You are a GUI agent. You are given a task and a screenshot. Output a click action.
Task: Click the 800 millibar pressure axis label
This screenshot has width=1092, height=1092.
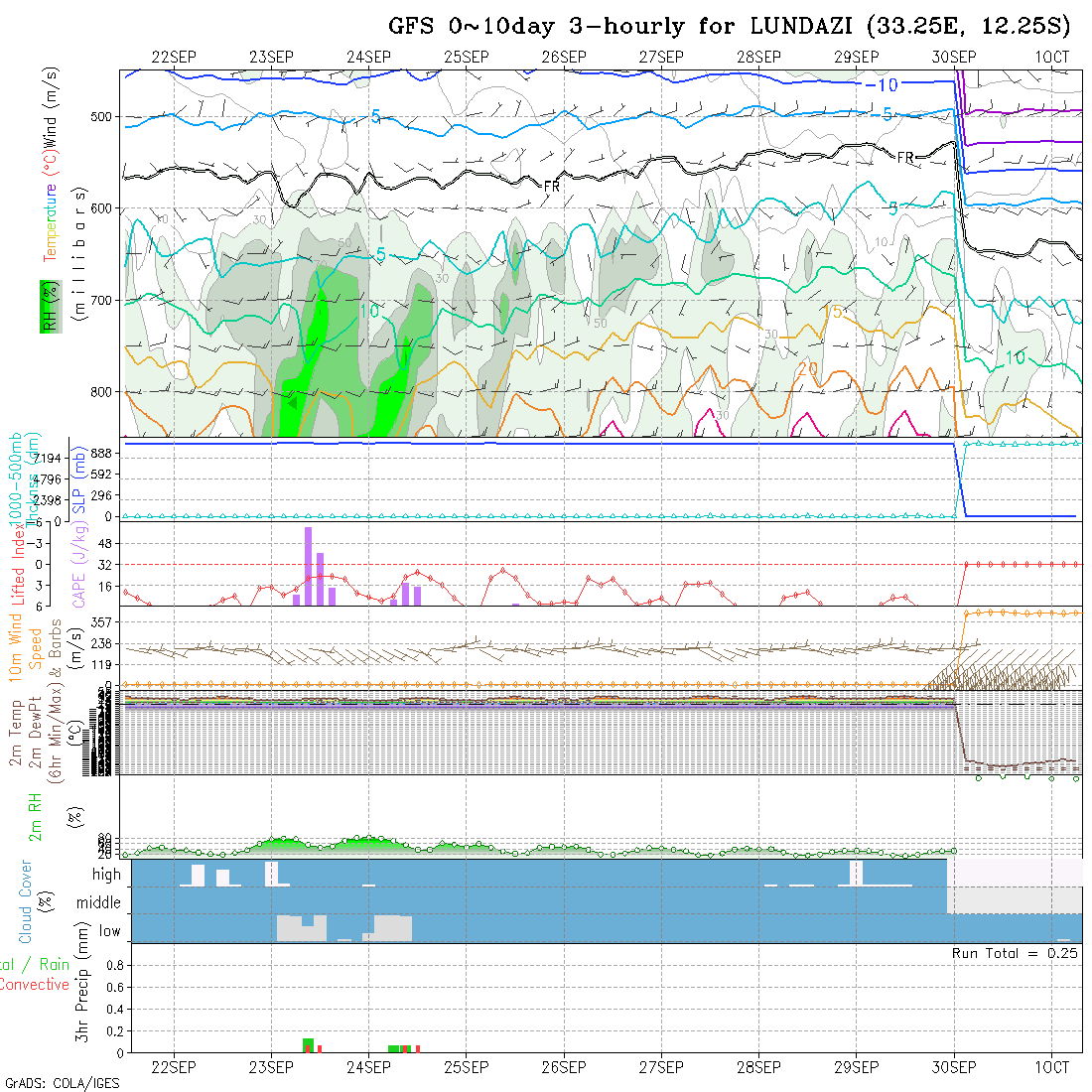coord(101,391)
